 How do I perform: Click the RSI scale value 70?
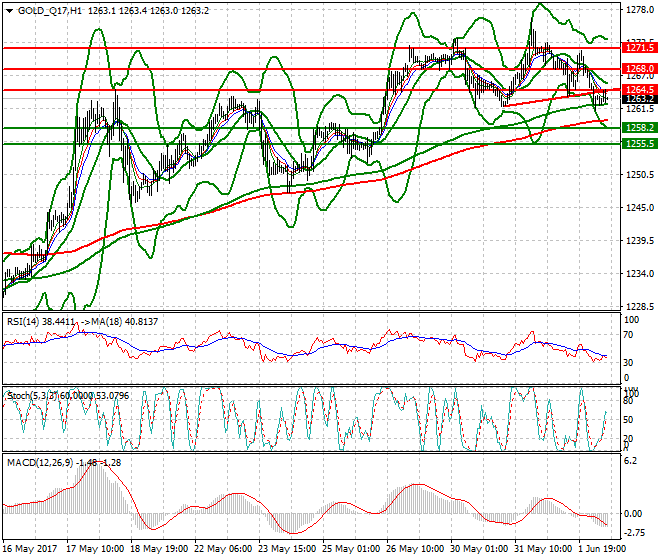[628, 335]
